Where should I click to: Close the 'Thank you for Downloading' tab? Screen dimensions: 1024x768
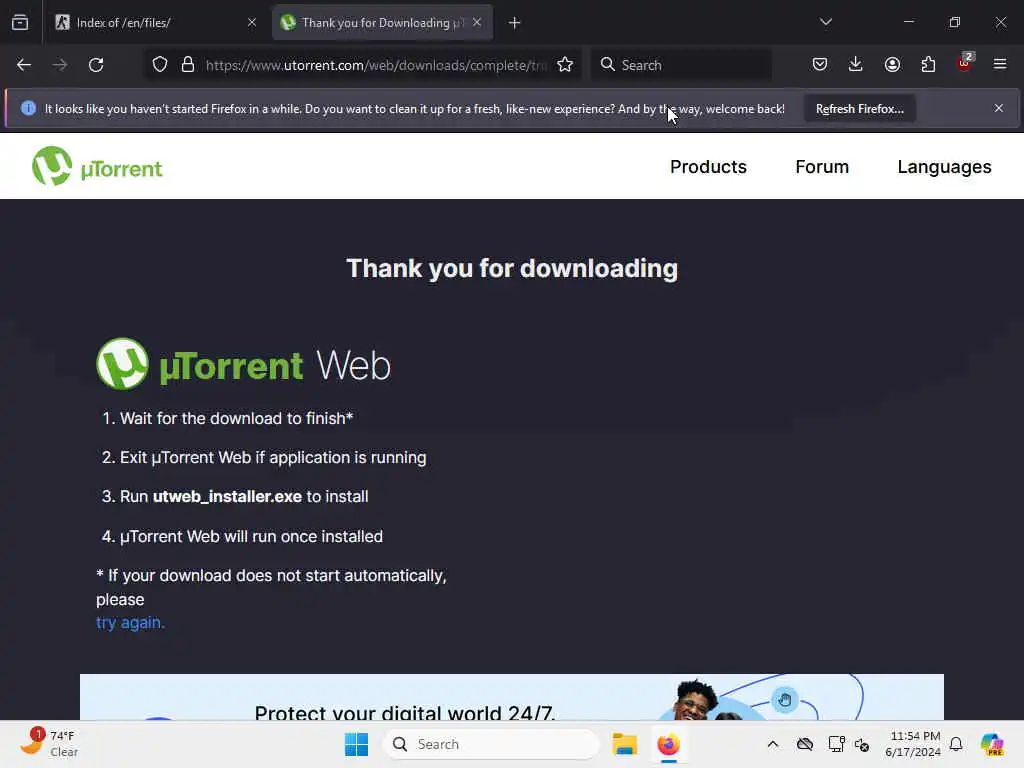pos(477,23)
